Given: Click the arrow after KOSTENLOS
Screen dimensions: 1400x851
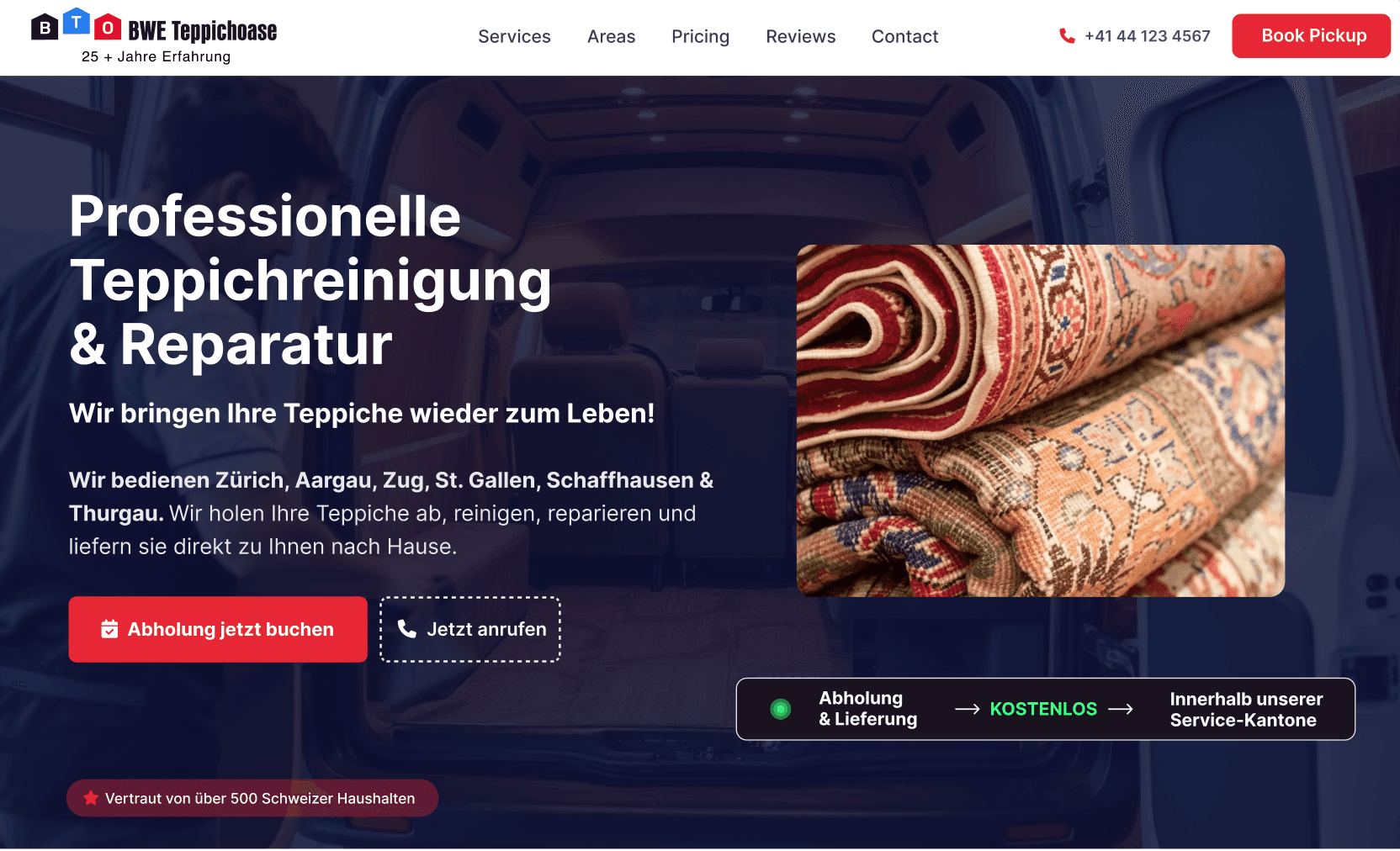Looking at the screenshot, I should coord(1121,709).
